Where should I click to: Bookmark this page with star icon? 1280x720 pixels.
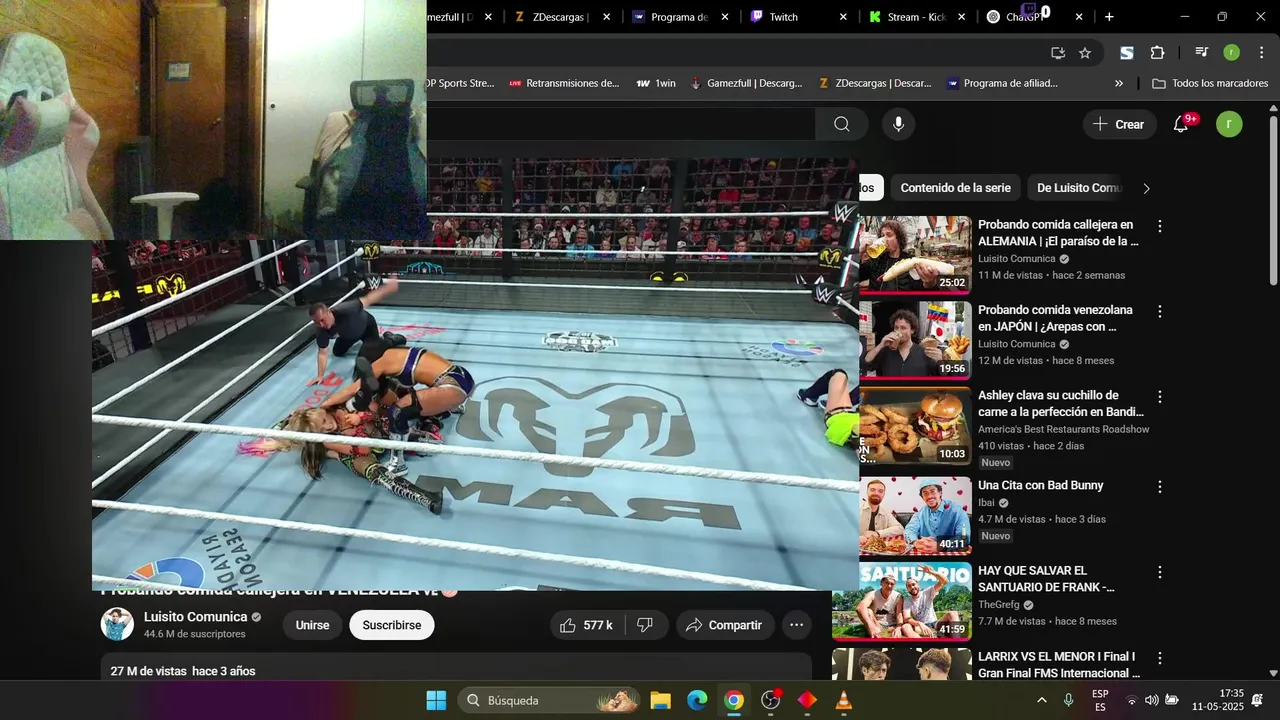1085,53
